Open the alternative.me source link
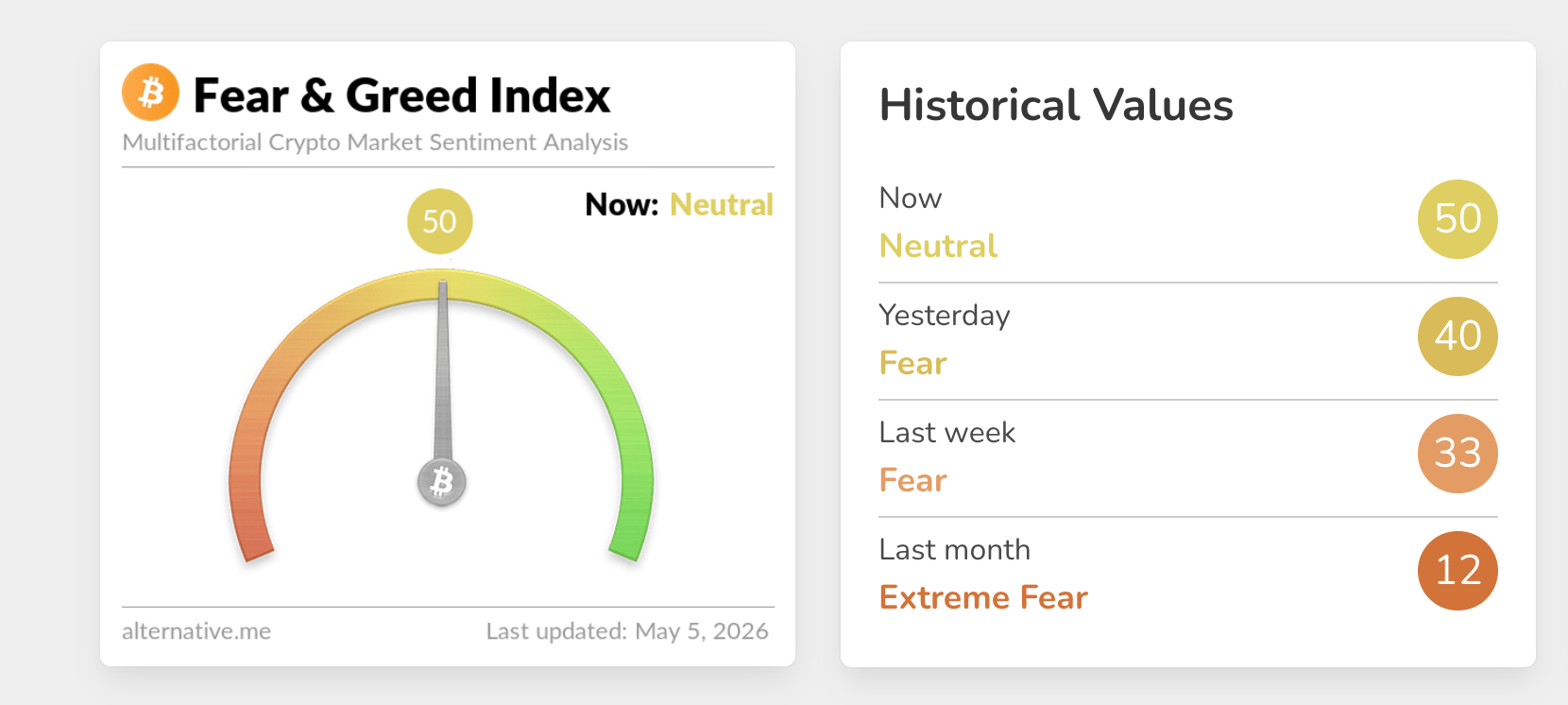This screenshot has height=705, width=1568. point(196,631)
